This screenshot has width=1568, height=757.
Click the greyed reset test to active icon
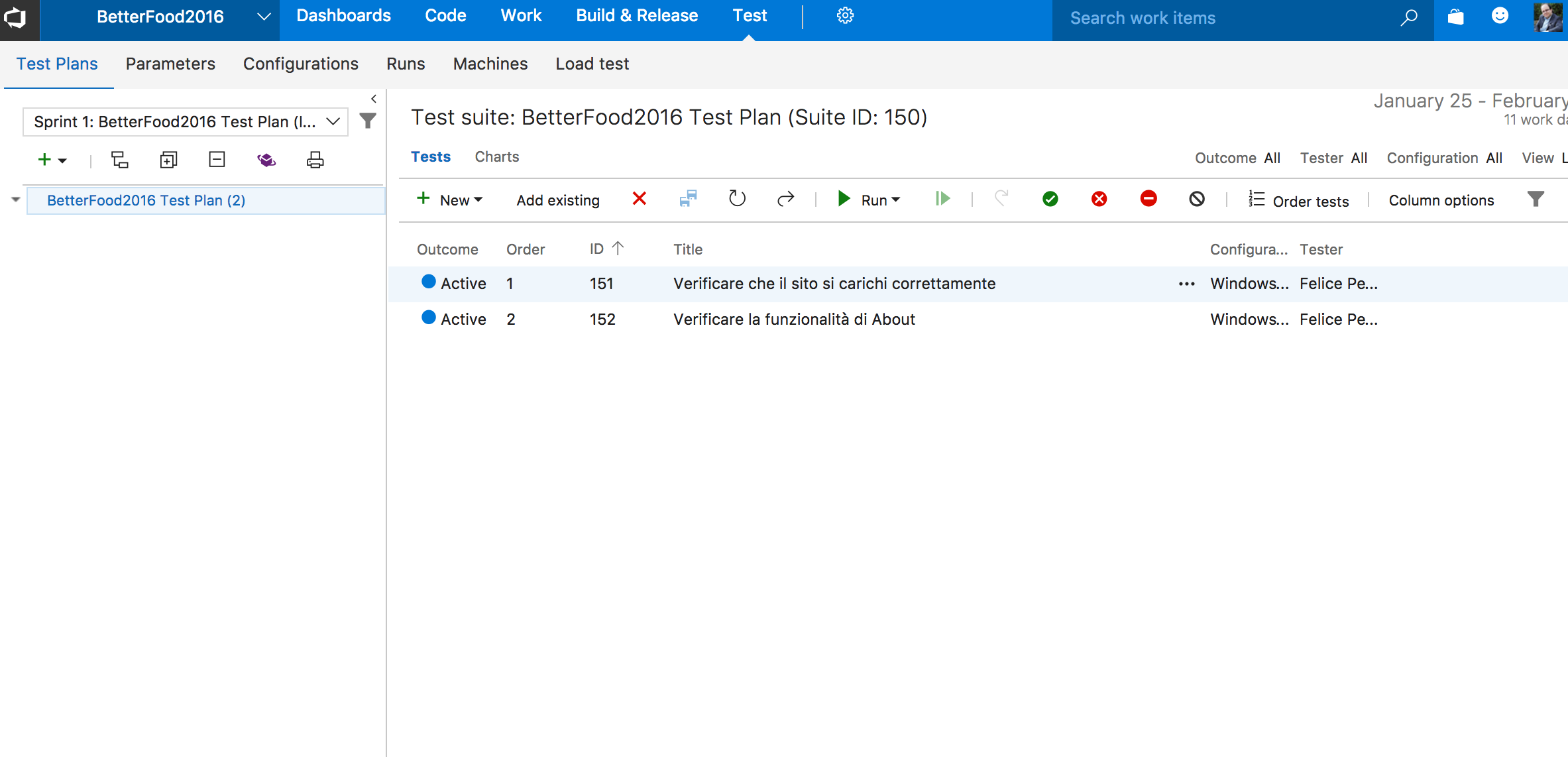[x=1001, y=198]
